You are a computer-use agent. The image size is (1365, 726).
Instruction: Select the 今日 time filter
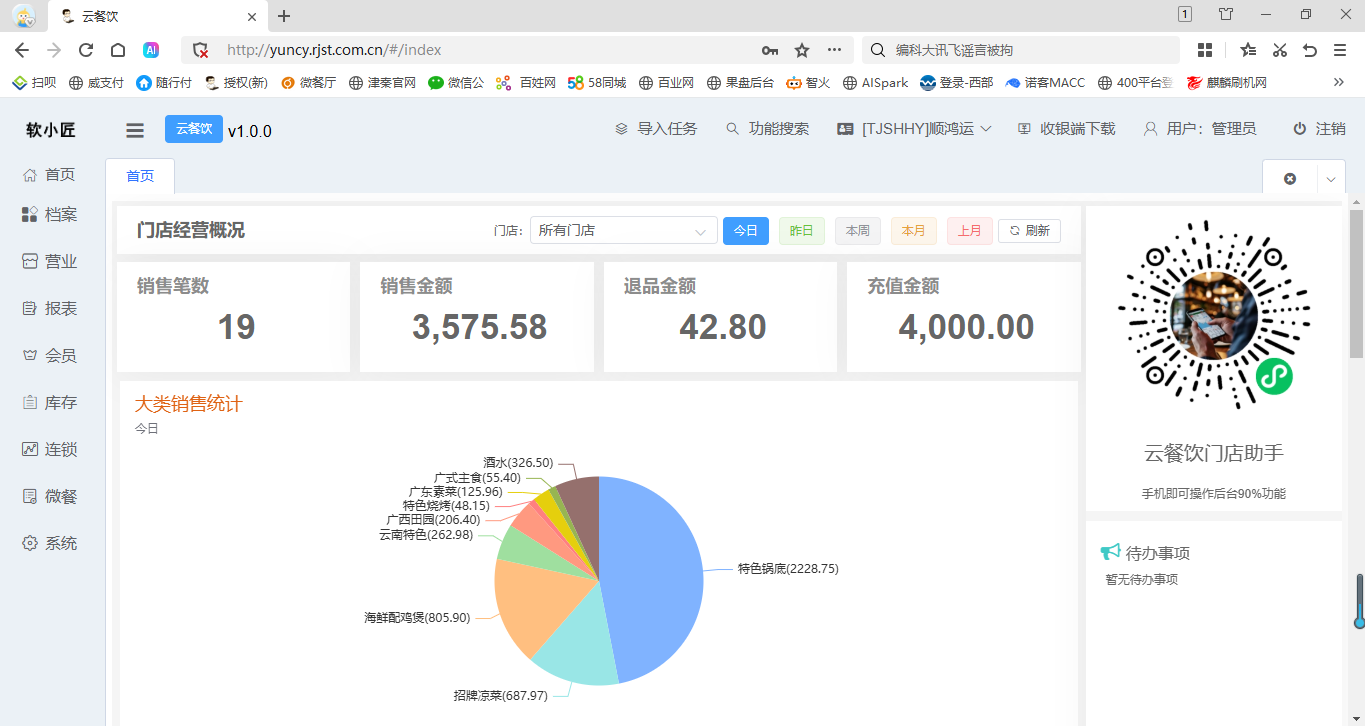coord(746,231)
